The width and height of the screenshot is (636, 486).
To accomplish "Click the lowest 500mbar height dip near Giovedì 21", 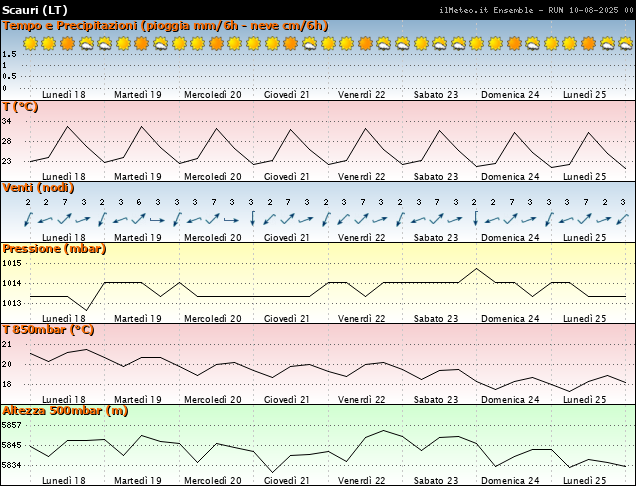I will click(272, 472).
